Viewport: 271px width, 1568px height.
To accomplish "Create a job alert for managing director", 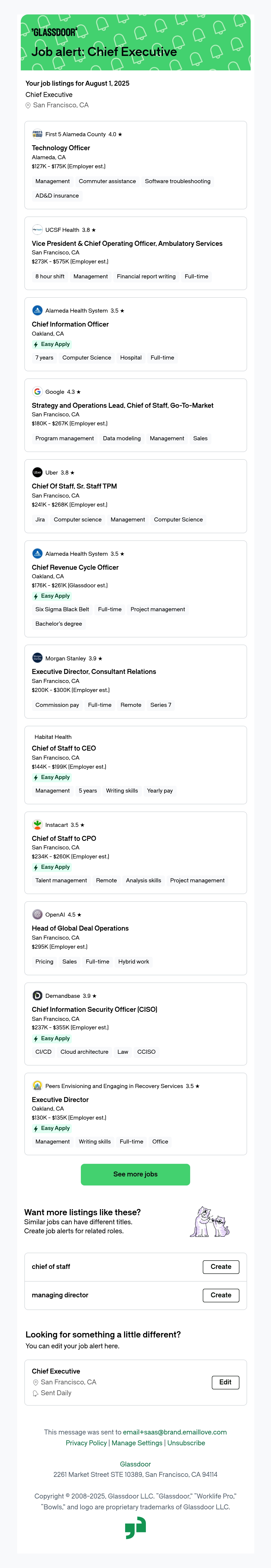I will pos(220,1295).
